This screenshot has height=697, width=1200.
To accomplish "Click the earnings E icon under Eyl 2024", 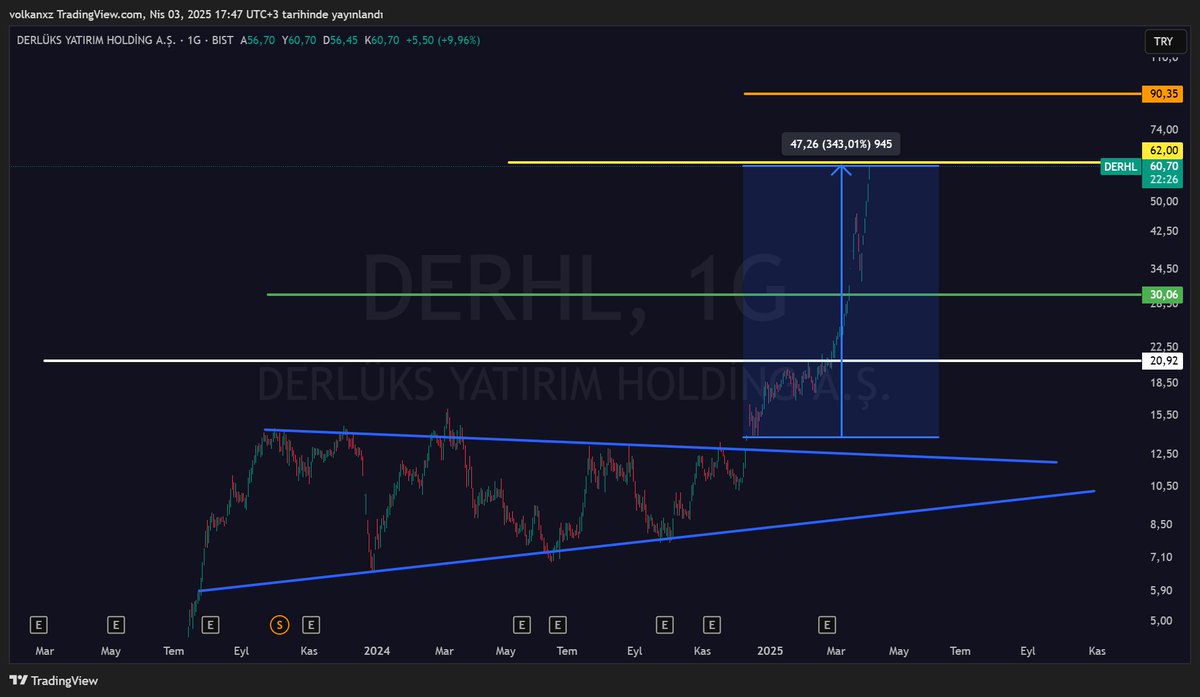I will pos(663,623).
